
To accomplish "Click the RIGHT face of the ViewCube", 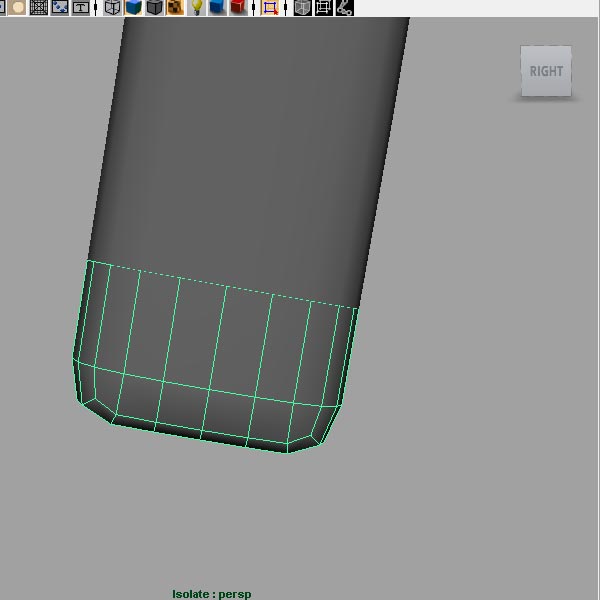I will tap(546, 71).
